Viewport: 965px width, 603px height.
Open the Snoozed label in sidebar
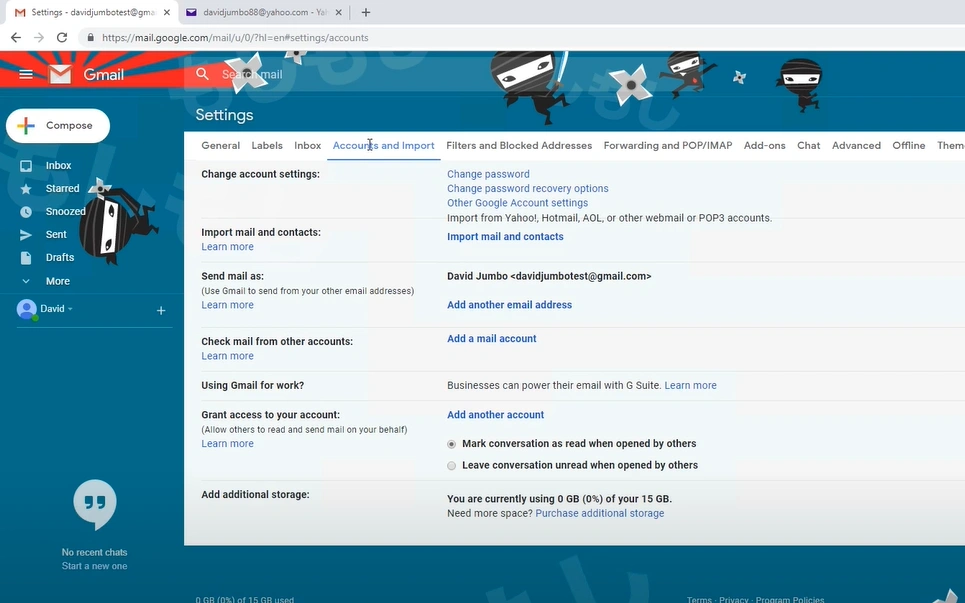pyautogui.click(x=65, y=212)
